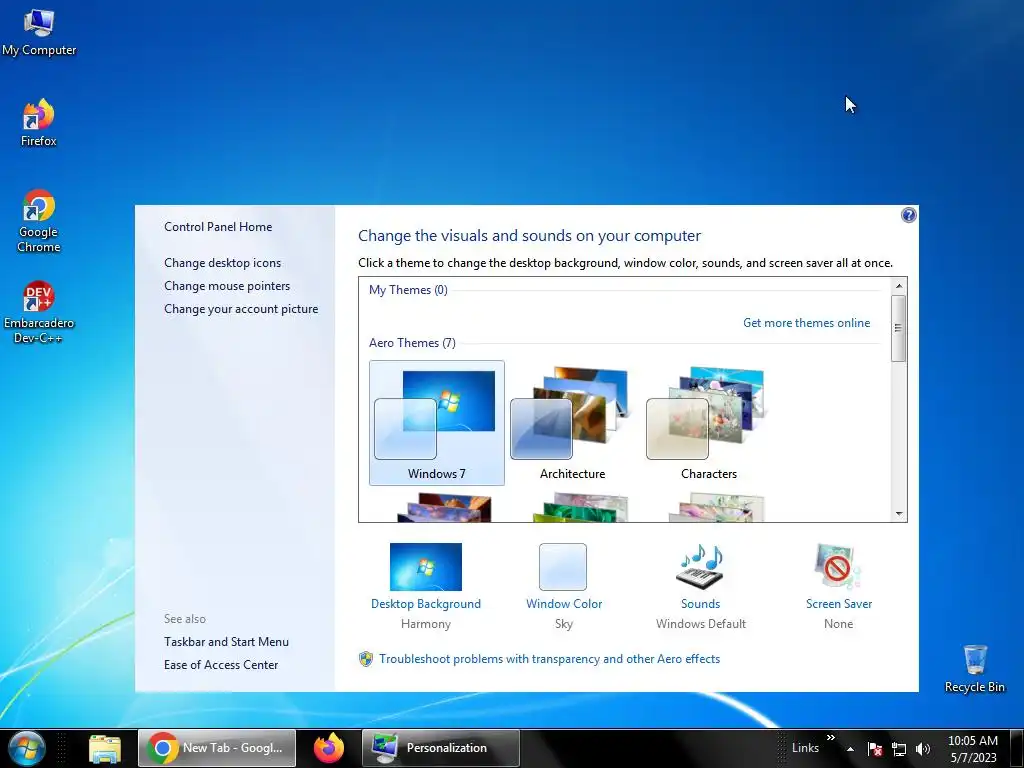Click the theme list scroll up arrow
The image size is (1024, 768).
(x=899, y=285)
